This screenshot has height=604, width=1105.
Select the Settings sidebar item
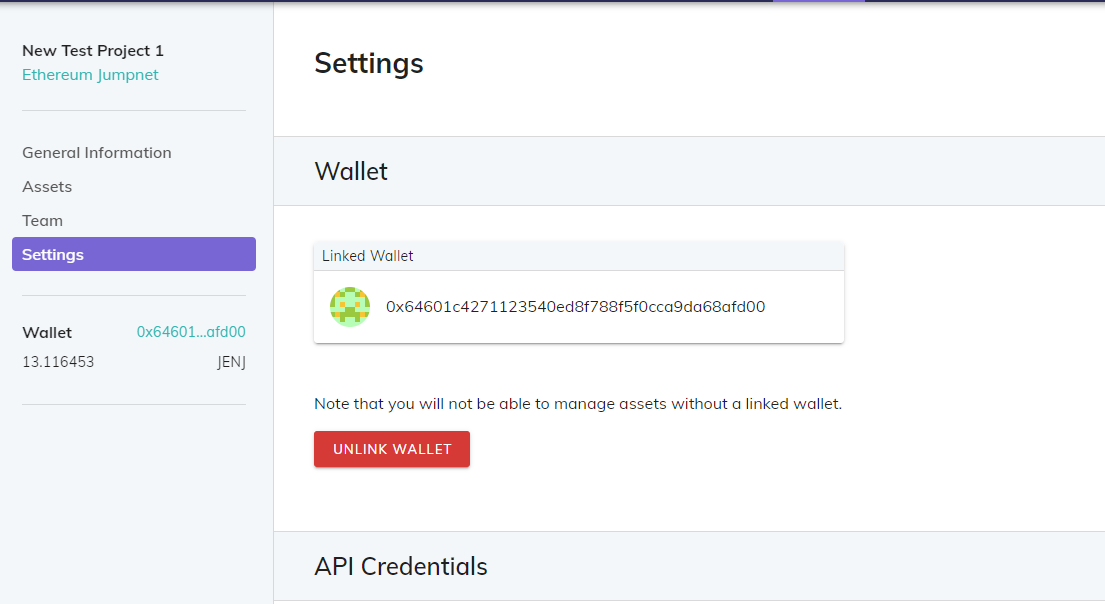pos(134,254)
